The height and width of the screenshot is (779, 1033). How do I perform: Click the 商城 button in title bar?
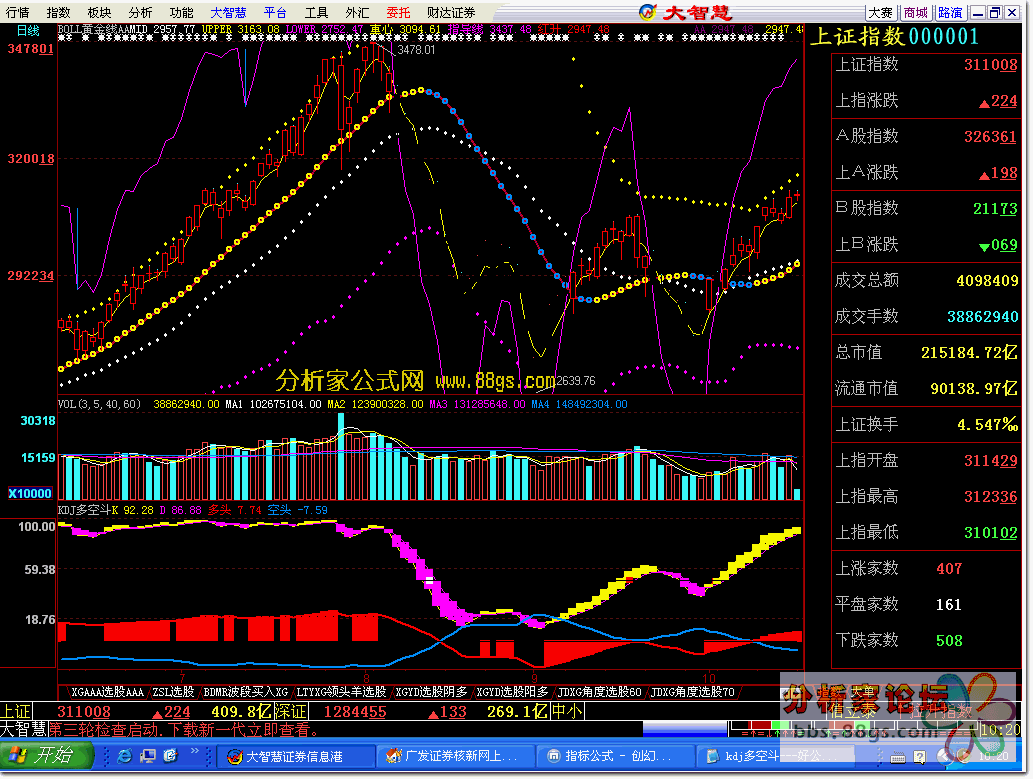[916, 13]
